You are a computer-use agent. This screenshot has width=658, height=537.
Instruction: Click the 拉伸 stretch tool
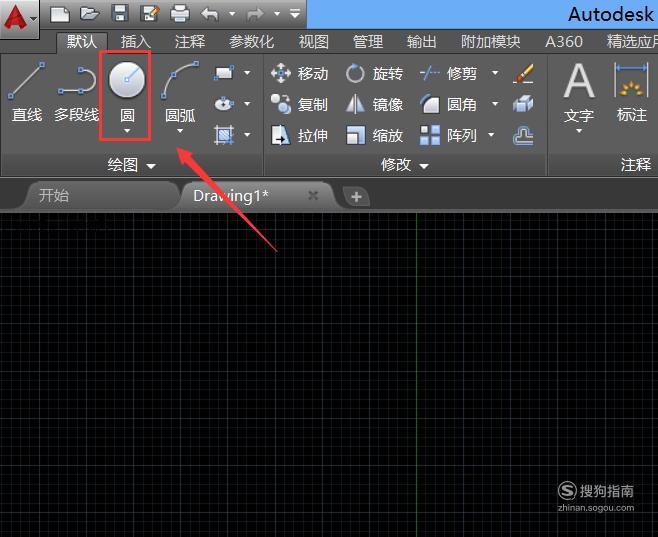click(x=299, y=135)
